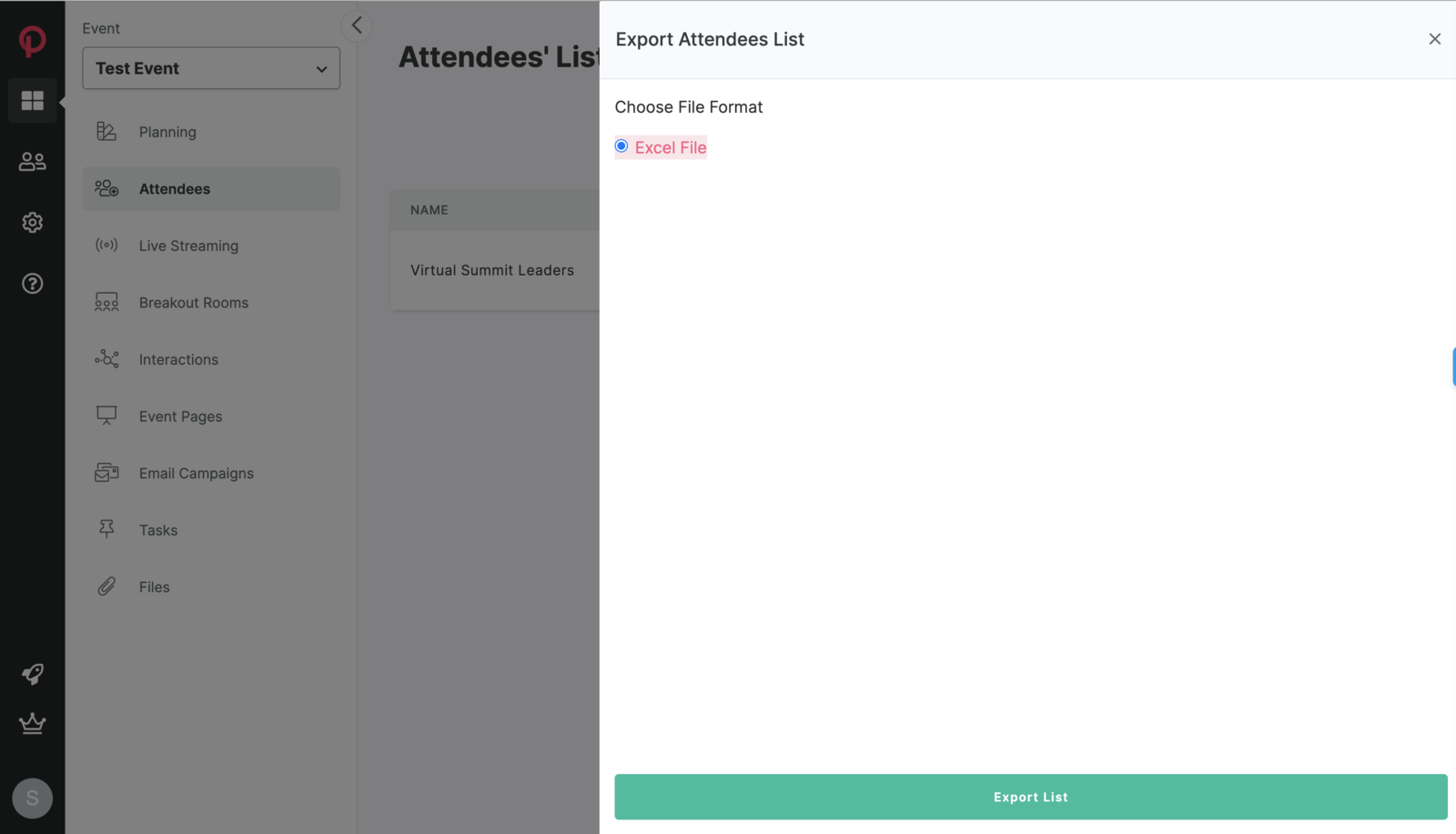The width and height of the screenshot is (1456, 834).
Task: Click the Breakout Rooms icon
Action: (x=106, y=302)
